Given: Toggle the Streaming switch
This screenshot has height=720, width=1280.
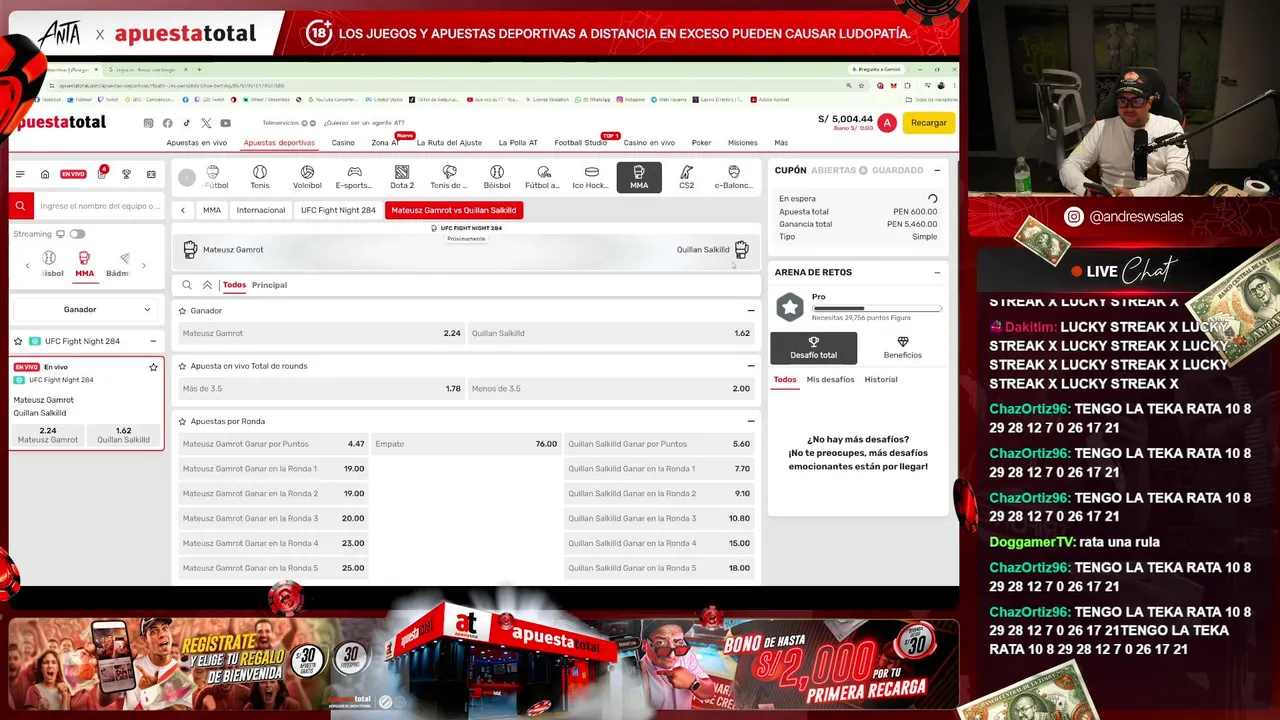Looking at the screenshot, I should (77, 234).
